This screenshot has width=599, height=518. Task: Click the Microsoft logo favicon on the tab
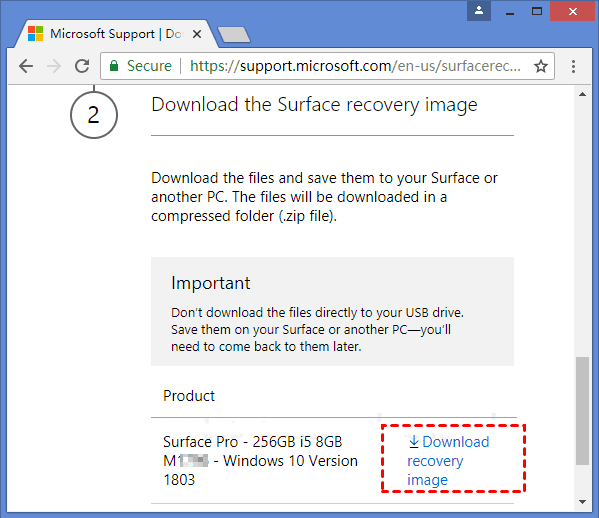click(x=36, y=34)
